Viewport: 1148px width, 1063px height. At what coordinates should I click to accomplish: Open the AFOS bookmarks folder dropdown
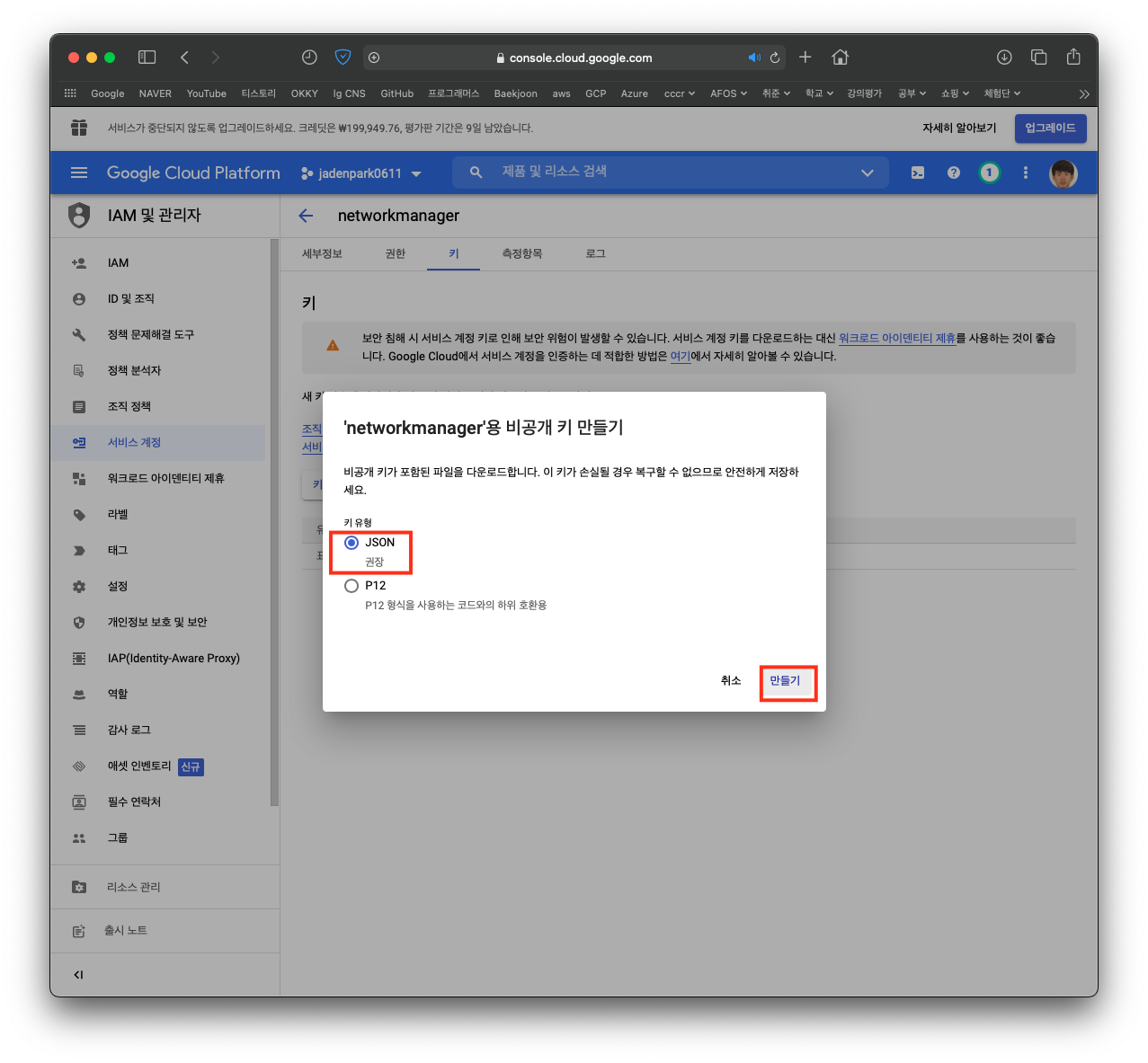[729, 93]
